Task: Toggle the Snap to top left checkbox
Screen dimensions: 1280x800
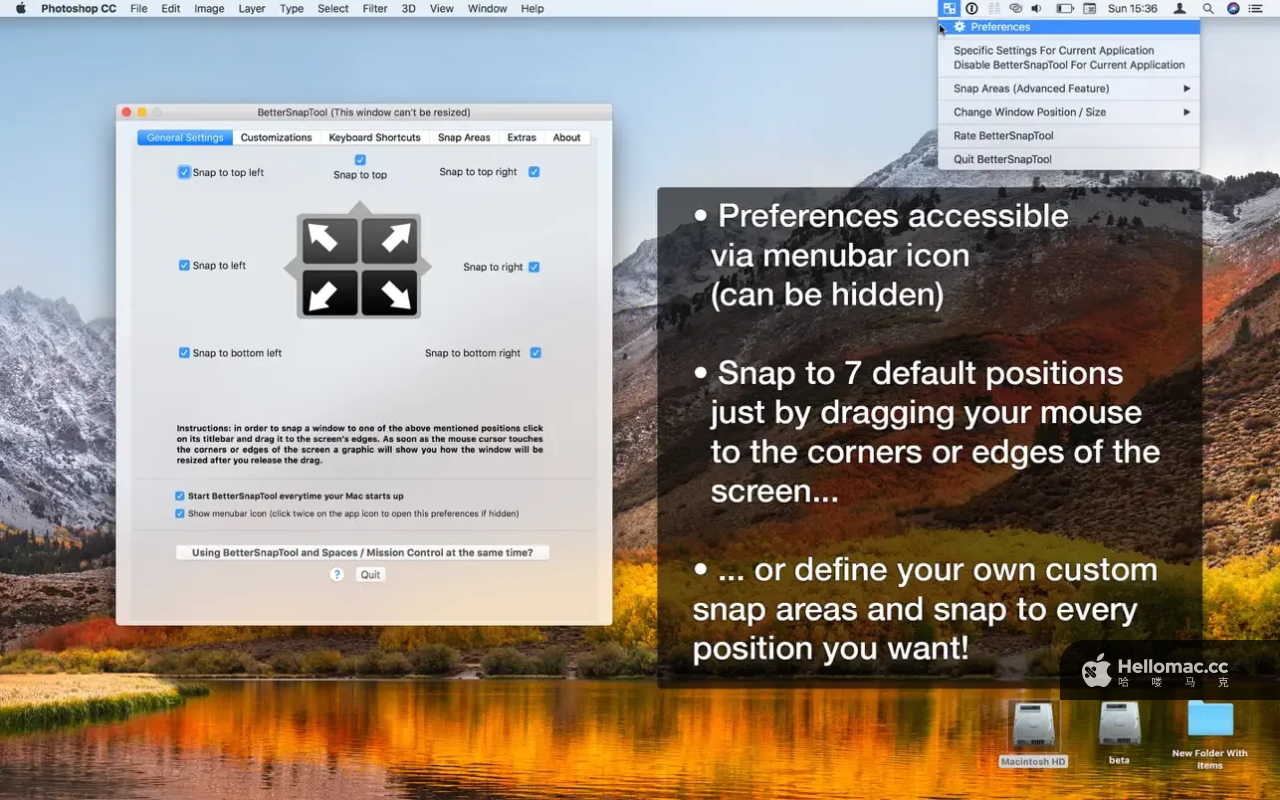Action: tap(184, 172)
